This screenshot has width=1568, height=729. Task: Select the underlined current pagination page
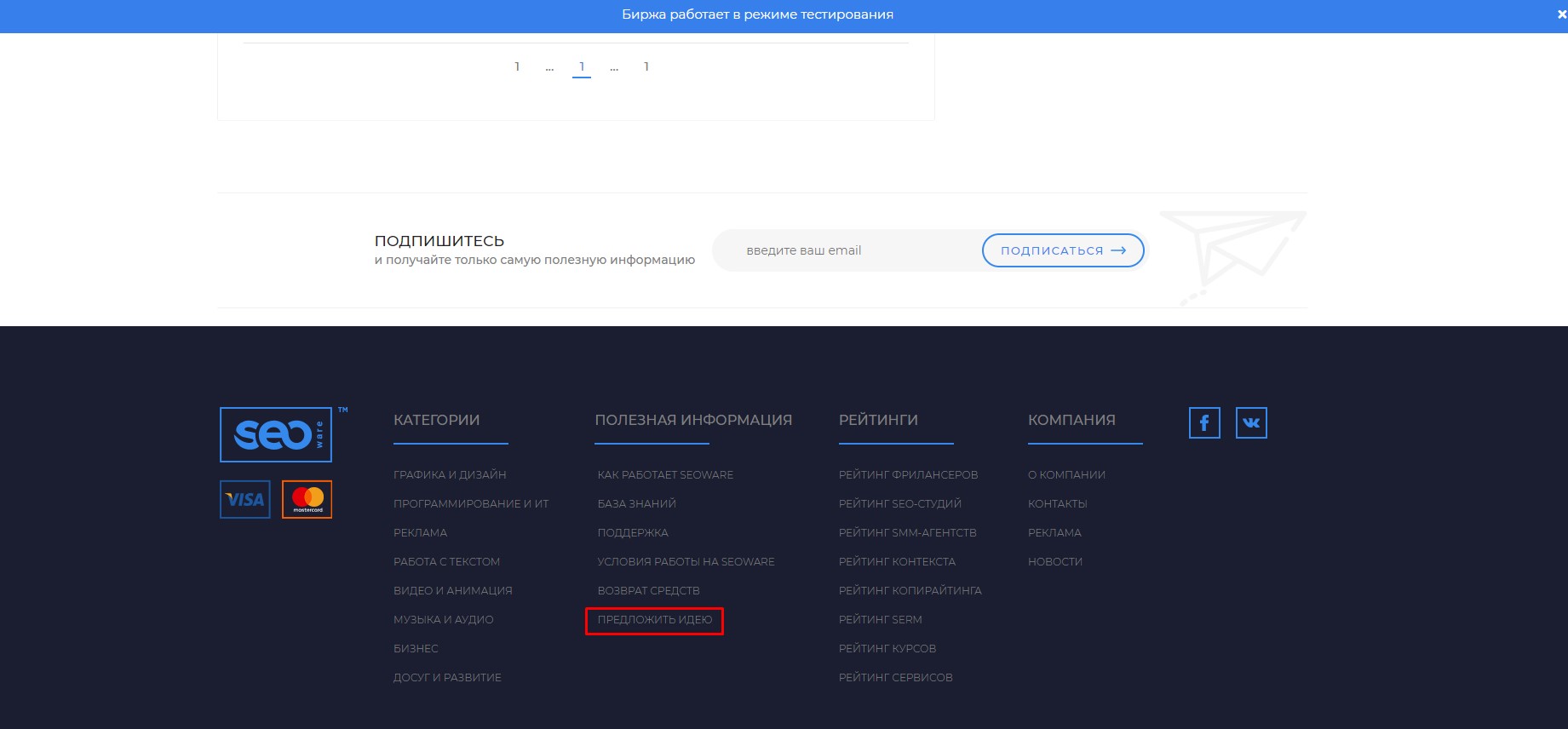[x=582, y=66]
